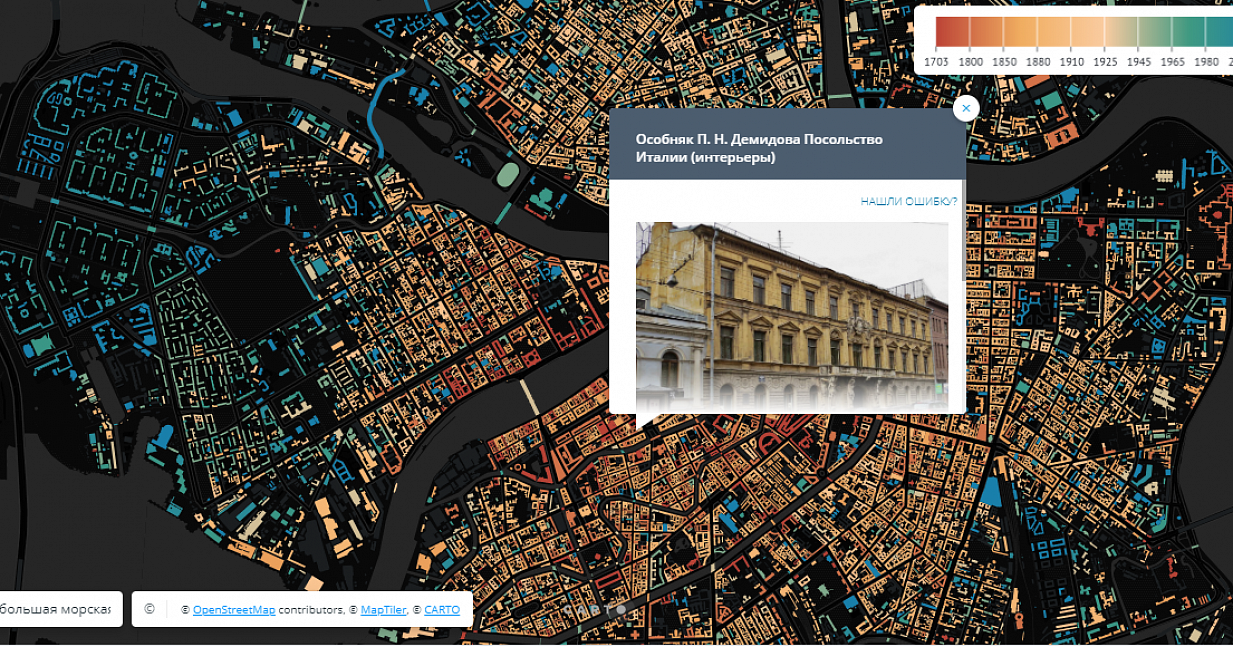Screen dimensions: 1233x647
Task: Open the yellow mansion photo
Action: [x=792, y=316]
